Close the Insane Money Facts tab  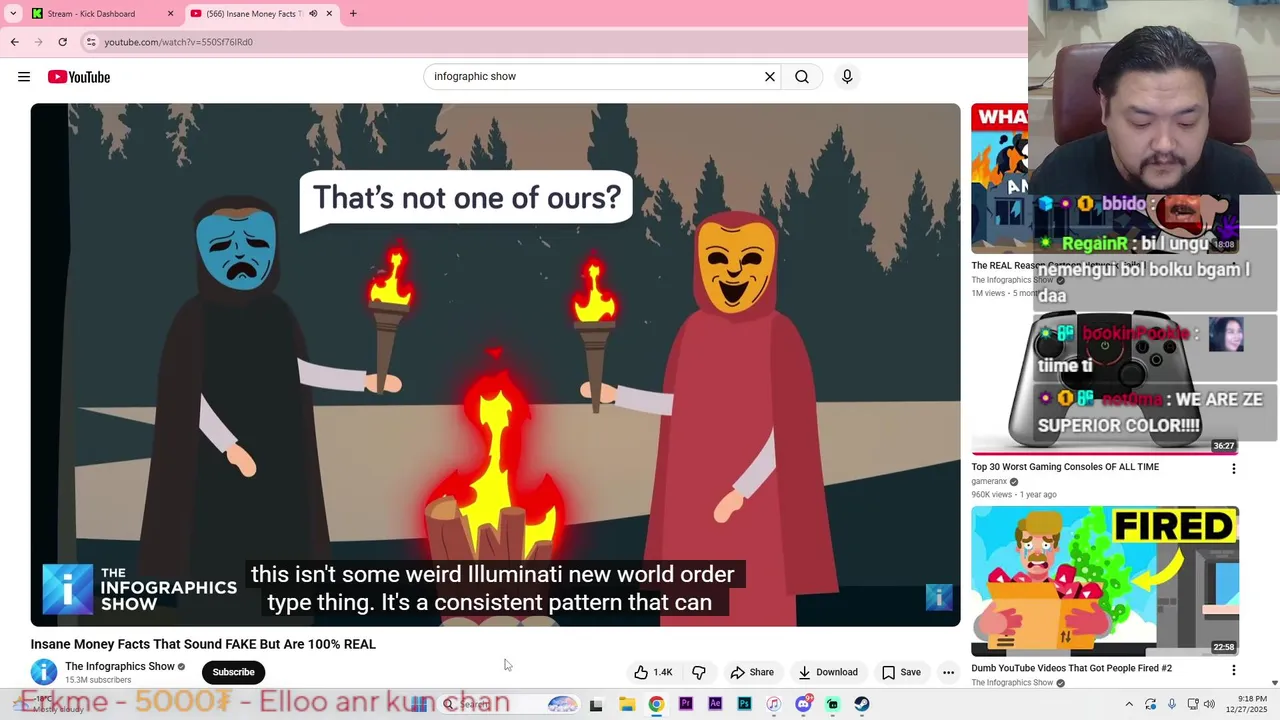click(329, 14)
